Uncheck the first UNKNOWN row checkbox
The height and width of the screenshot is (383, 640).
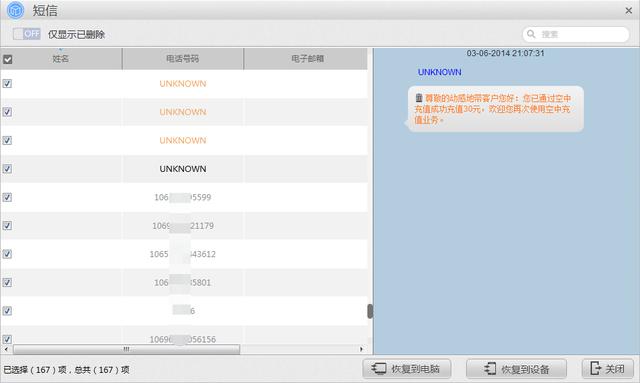point(7,84)
